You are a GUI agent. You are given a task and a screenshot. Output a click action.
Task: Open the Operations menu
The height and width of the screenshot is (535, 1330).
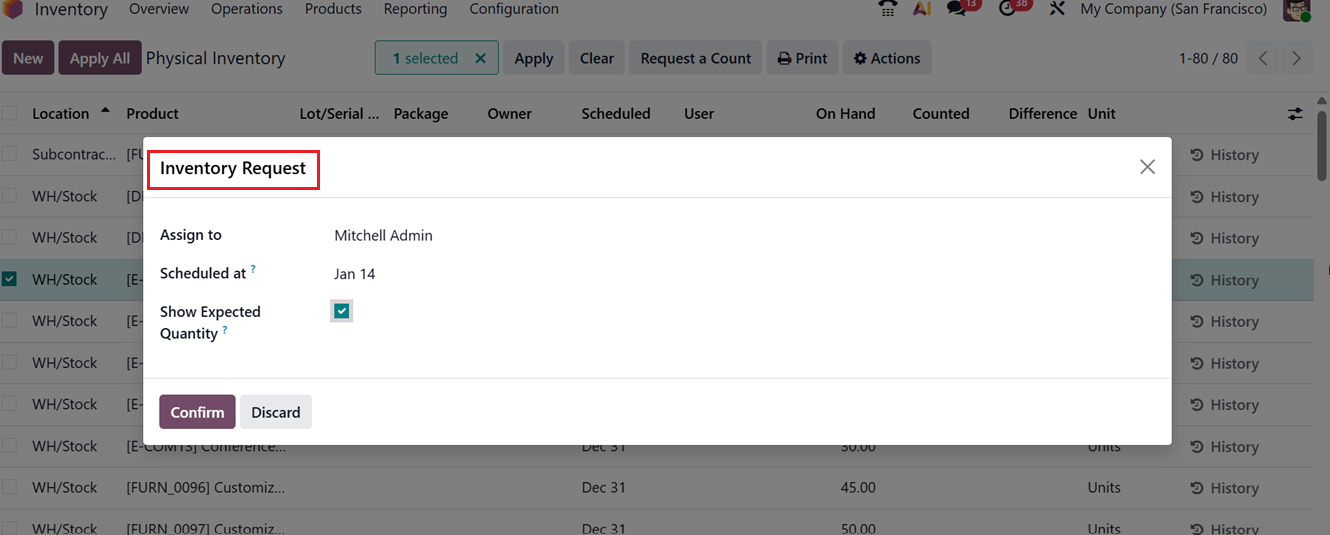point(246,9)
